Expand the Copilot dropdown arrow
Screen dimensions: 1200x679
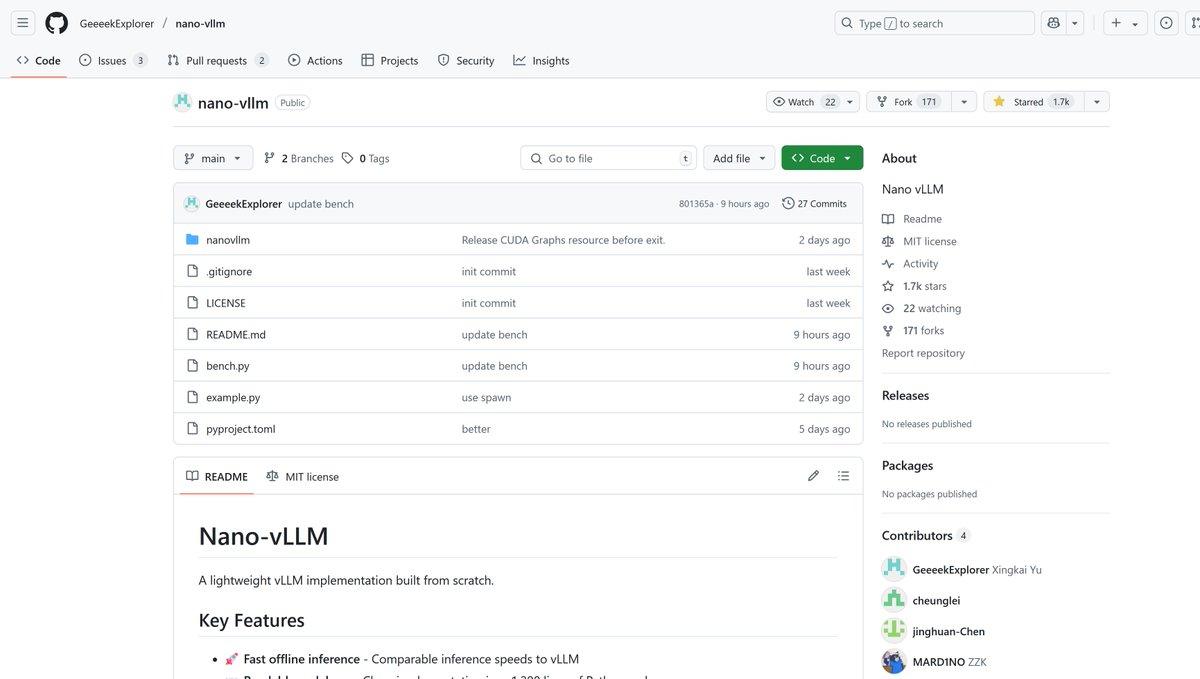click(x=1075, y=23)
